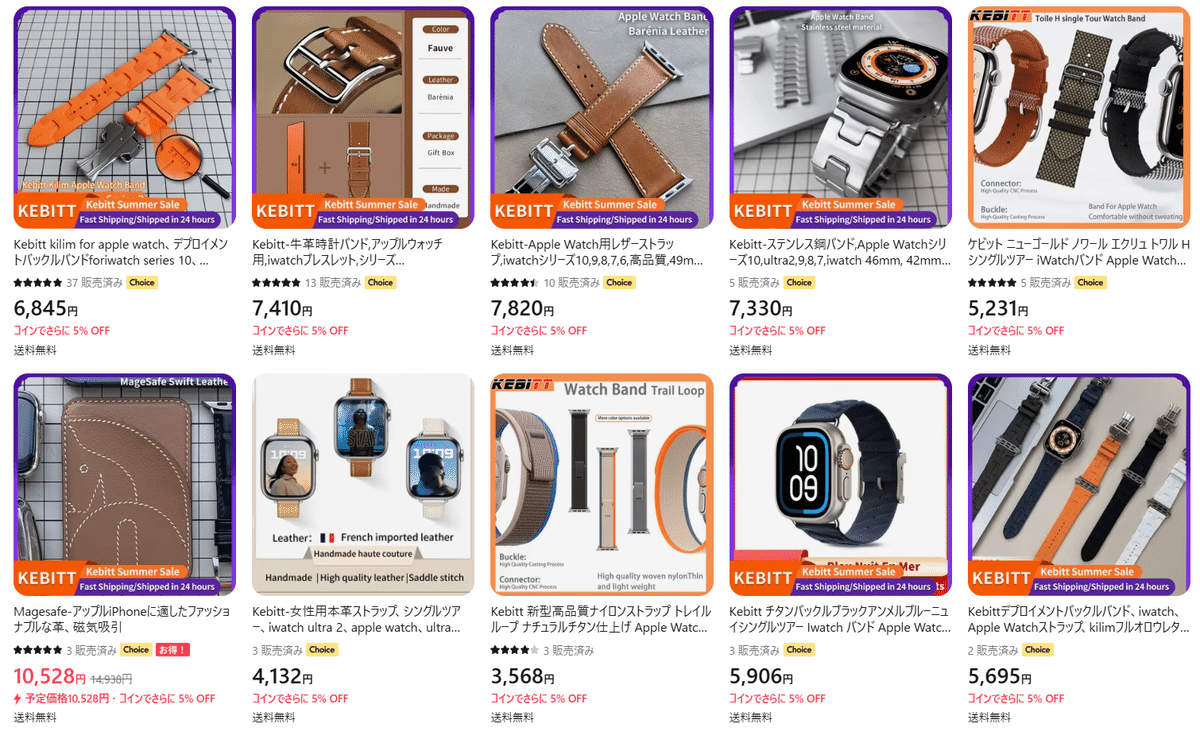
Task: Click the お得! badge on the Magesafe item
Action: pos(173,650)
